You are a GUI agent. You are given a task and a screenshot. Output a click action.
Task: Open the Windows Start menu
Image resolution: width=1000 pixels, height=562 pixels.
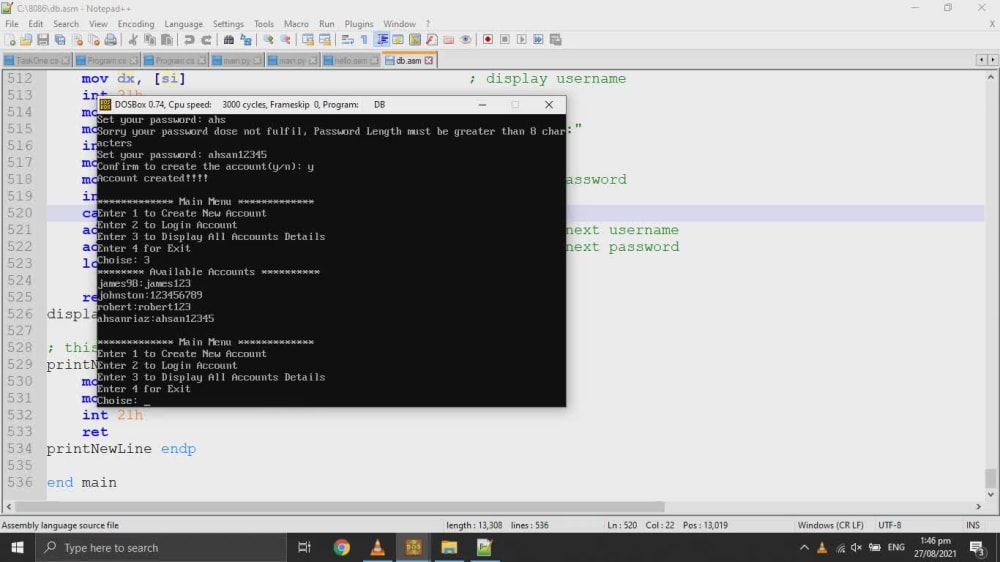point(17,547)
